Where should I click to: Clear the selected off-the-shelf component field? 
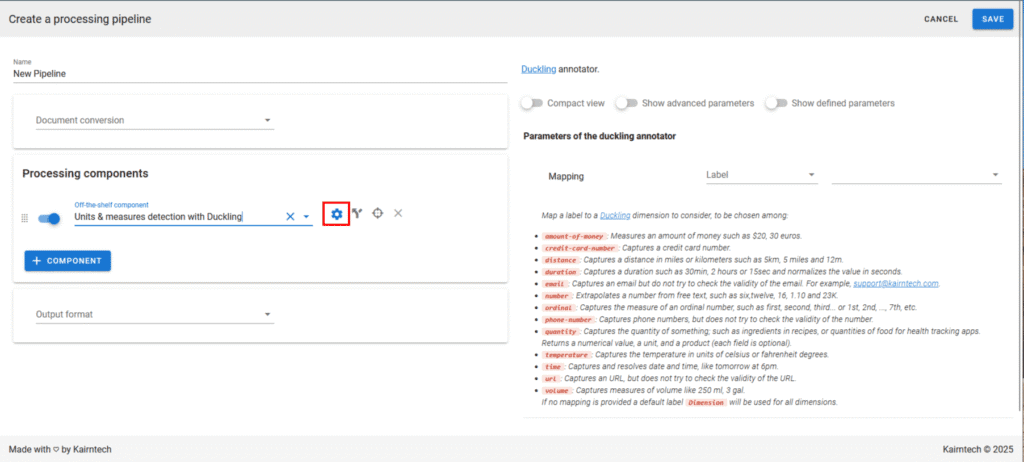(x=291, y=216)
